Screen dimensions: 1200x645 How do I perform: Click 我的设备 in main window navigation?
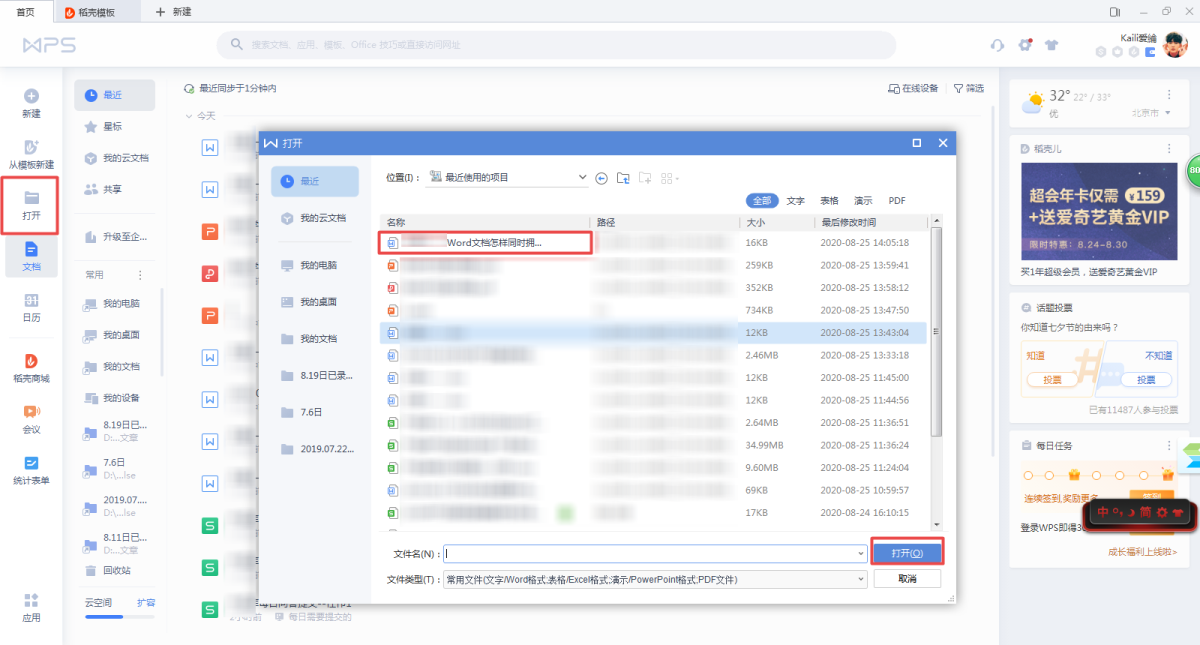[x=121, y=398]
